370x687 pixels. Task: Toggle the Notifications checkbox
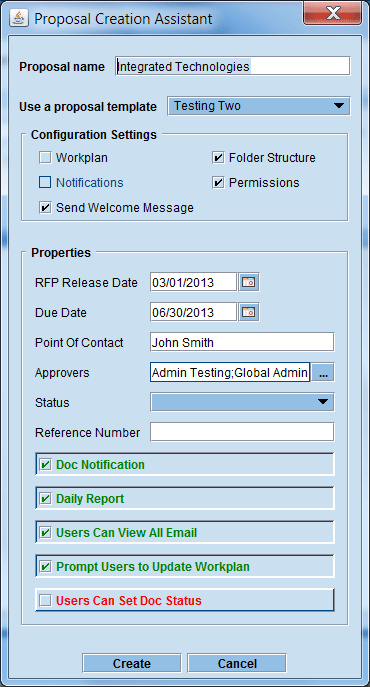(x=45, y=183)
